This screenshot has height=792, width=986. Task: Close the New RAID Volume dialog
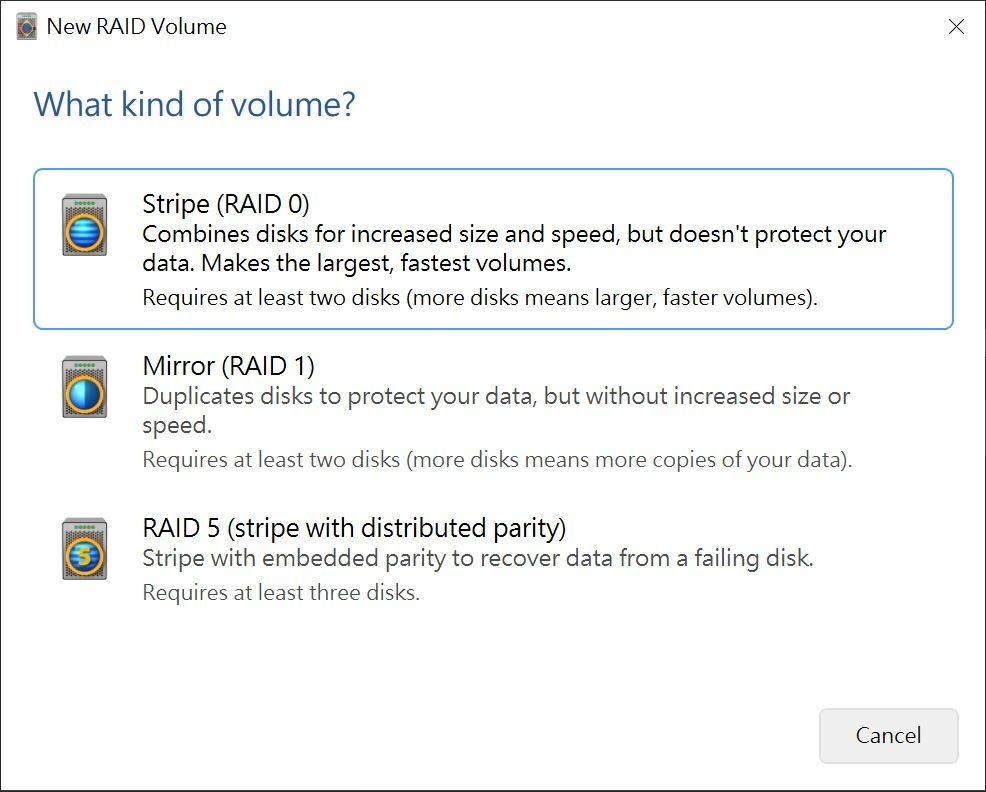[x=956, y=26]
